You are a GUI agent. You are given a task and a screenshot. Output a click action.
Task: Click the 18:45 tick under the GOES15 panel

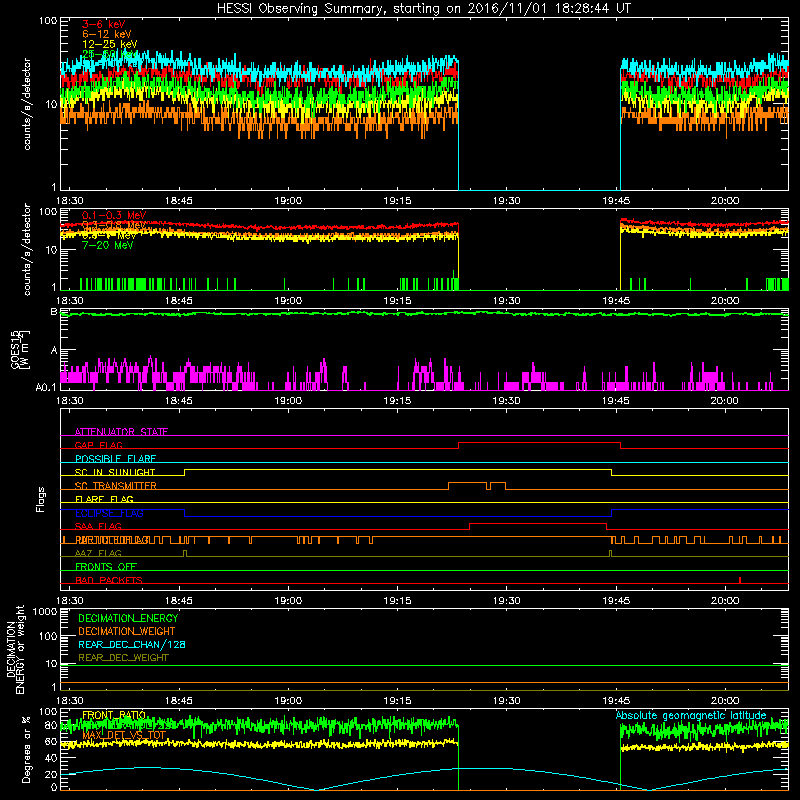pos(179,401)
